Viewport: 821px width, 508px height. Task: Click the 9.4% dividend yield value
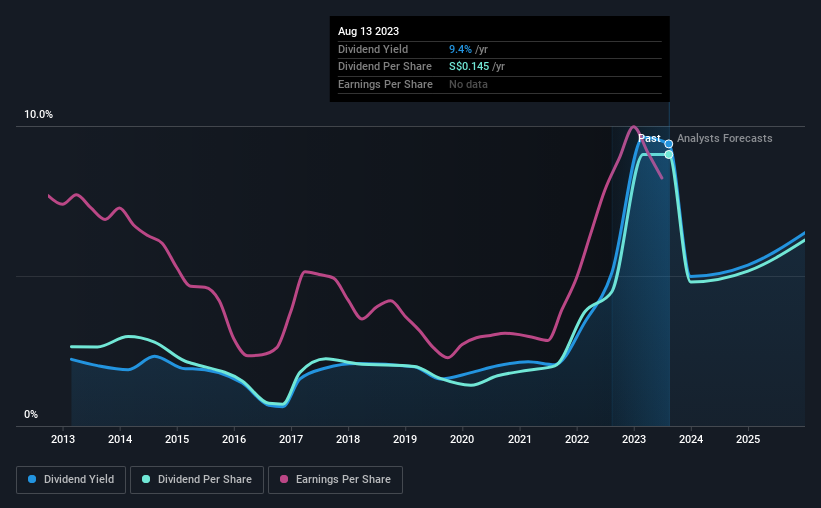(460, 49)
